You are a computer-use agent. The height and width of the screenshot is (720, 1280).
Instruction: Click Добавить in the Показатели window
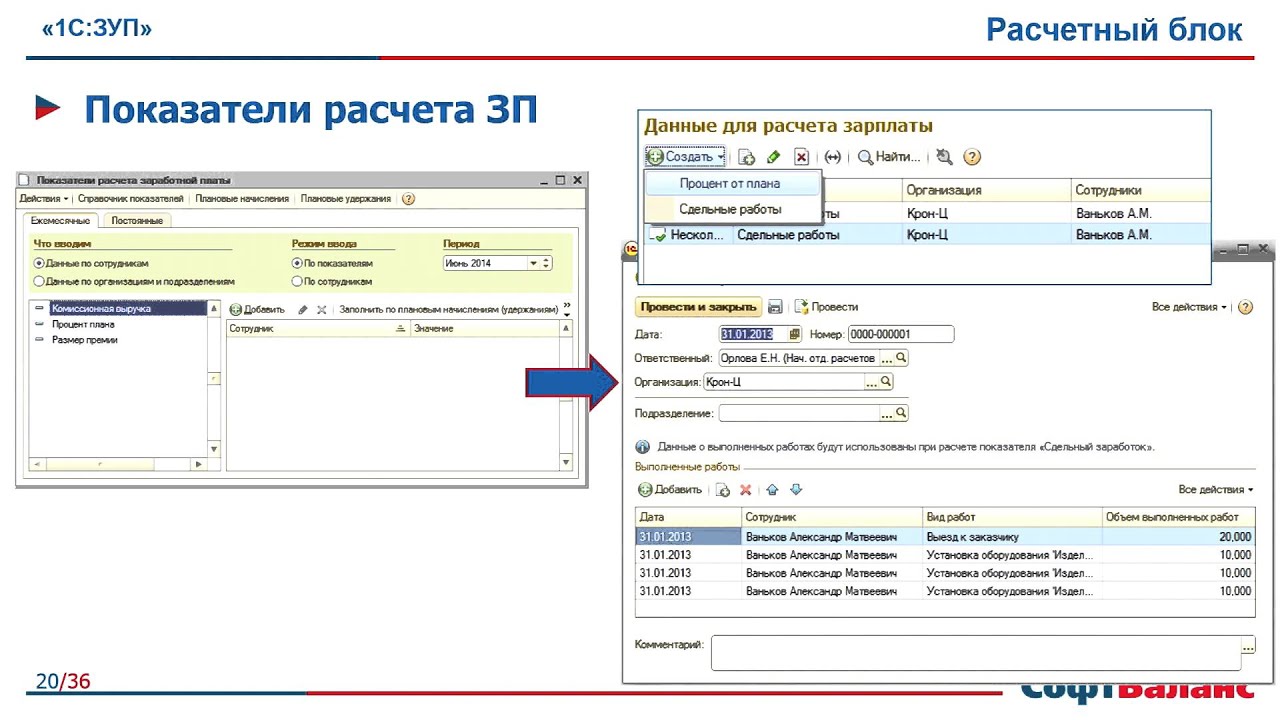[x=257, y=310]
